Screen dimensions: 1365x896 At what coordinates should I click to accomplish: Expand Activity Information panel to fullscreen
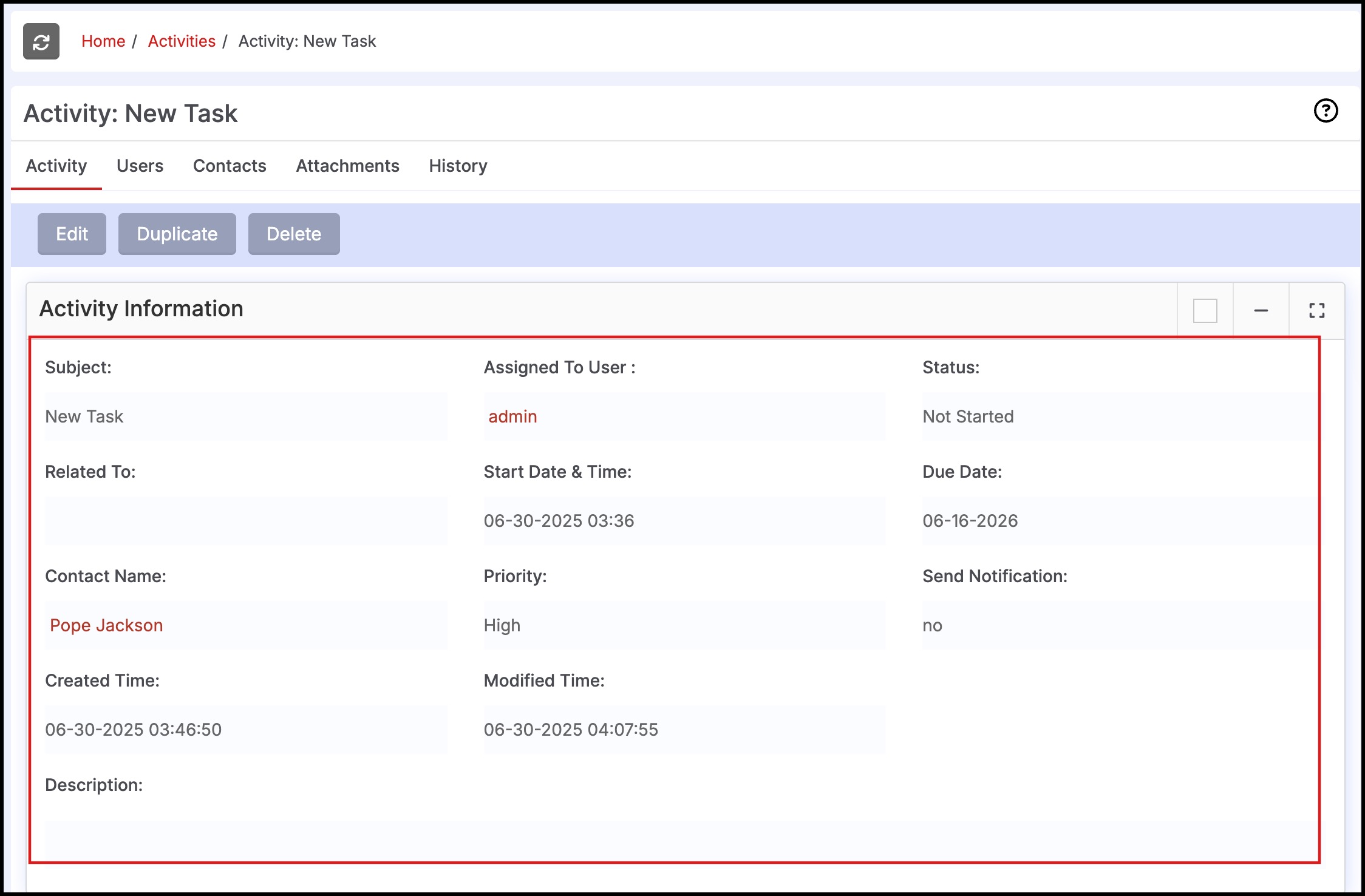pos(1316,310)
